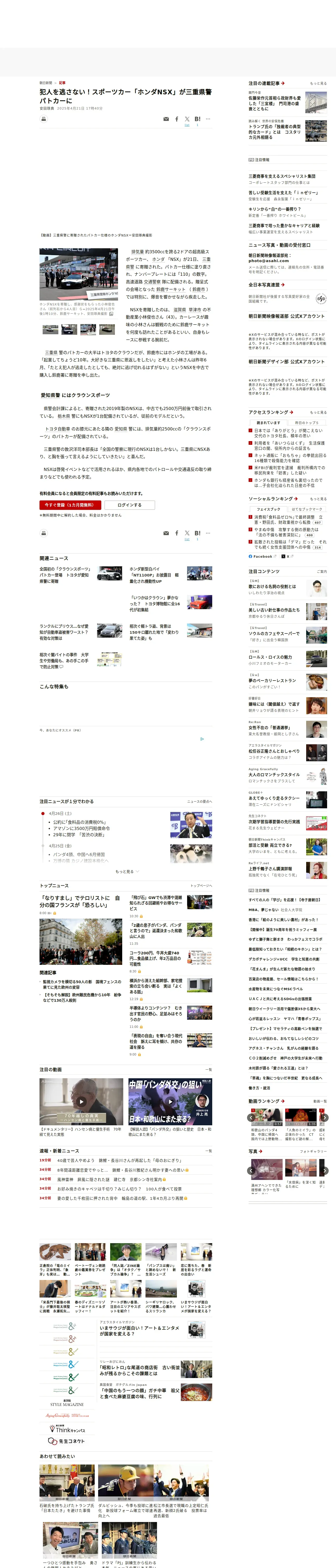Click the 朝日新聞 breadcrumb link

tap(46, 83)
